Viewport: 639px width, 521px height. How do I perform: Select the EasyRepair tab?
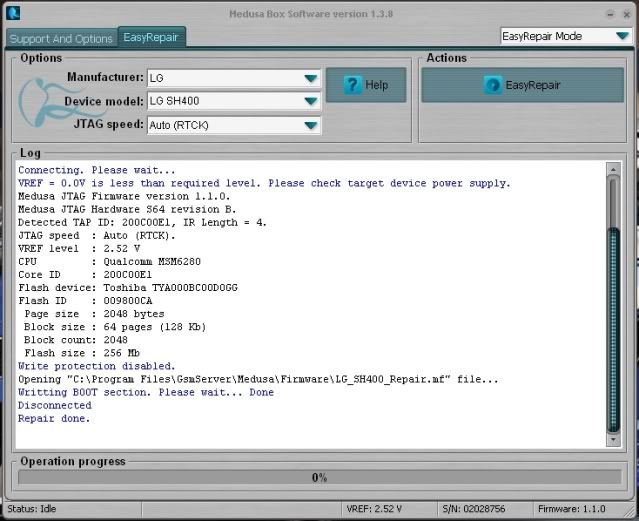click(x=152, y=37)
